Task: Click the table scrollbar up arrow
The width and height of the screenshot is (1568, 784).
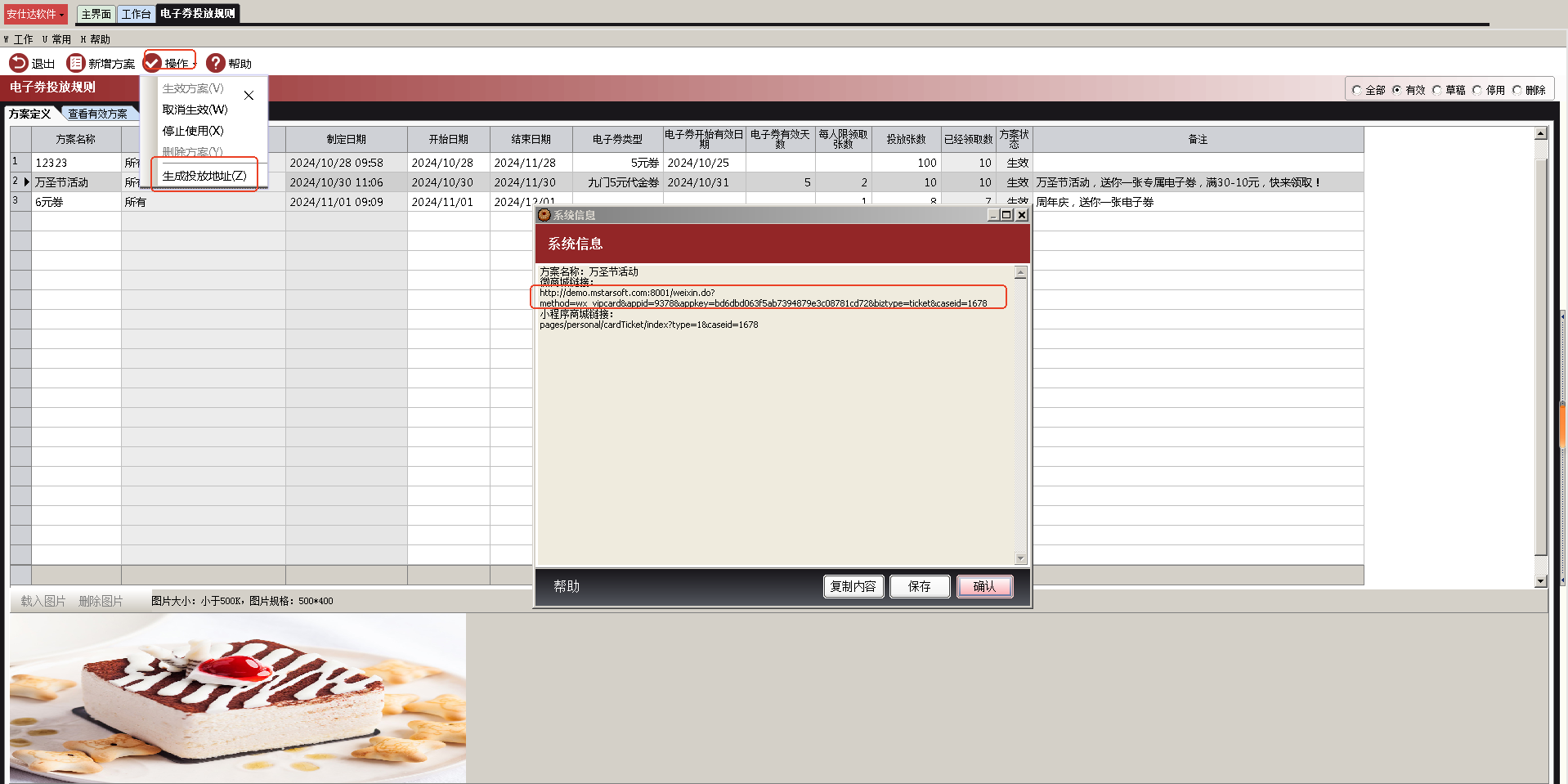Action: pos(1541,133)
